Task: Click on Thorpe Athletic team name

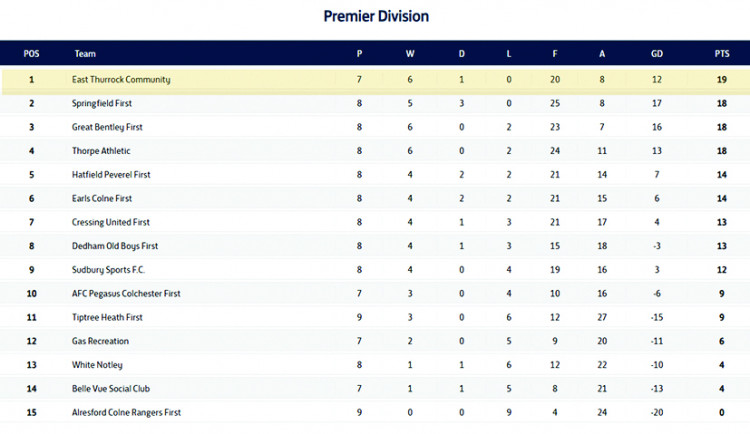Action: pos(100,151)
